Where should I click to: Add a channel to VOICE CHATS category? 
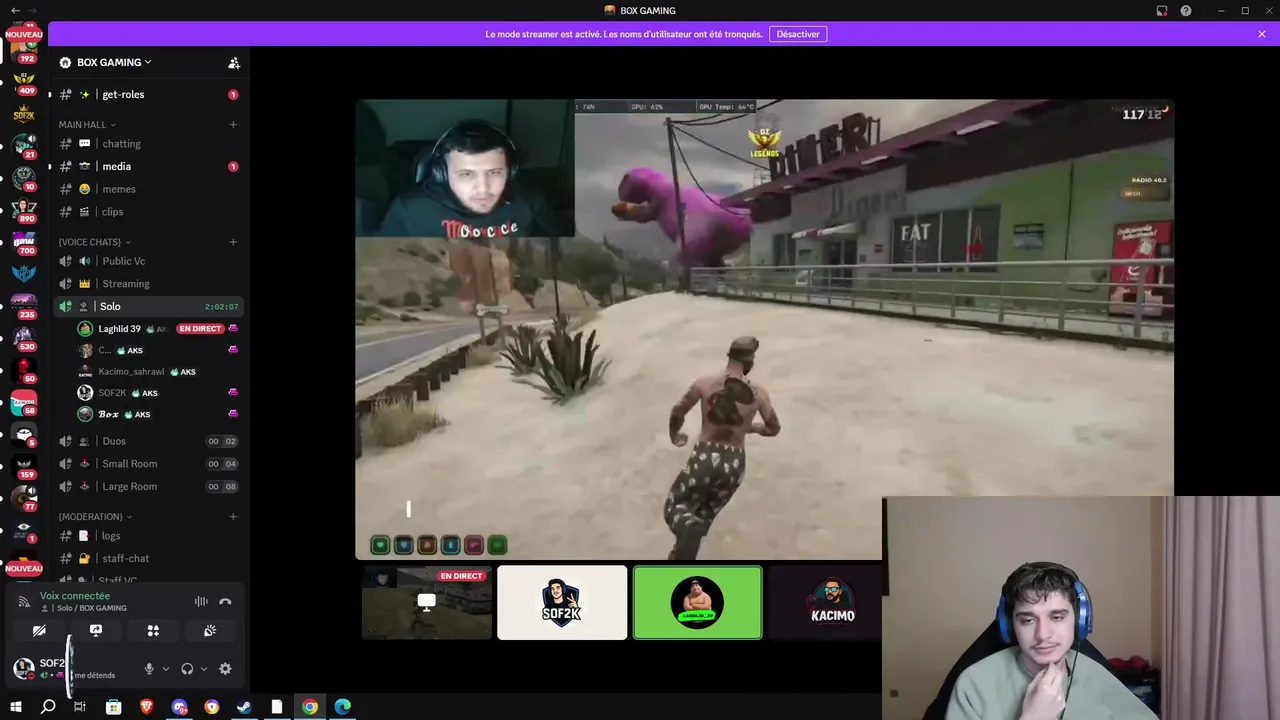(233, 241)
